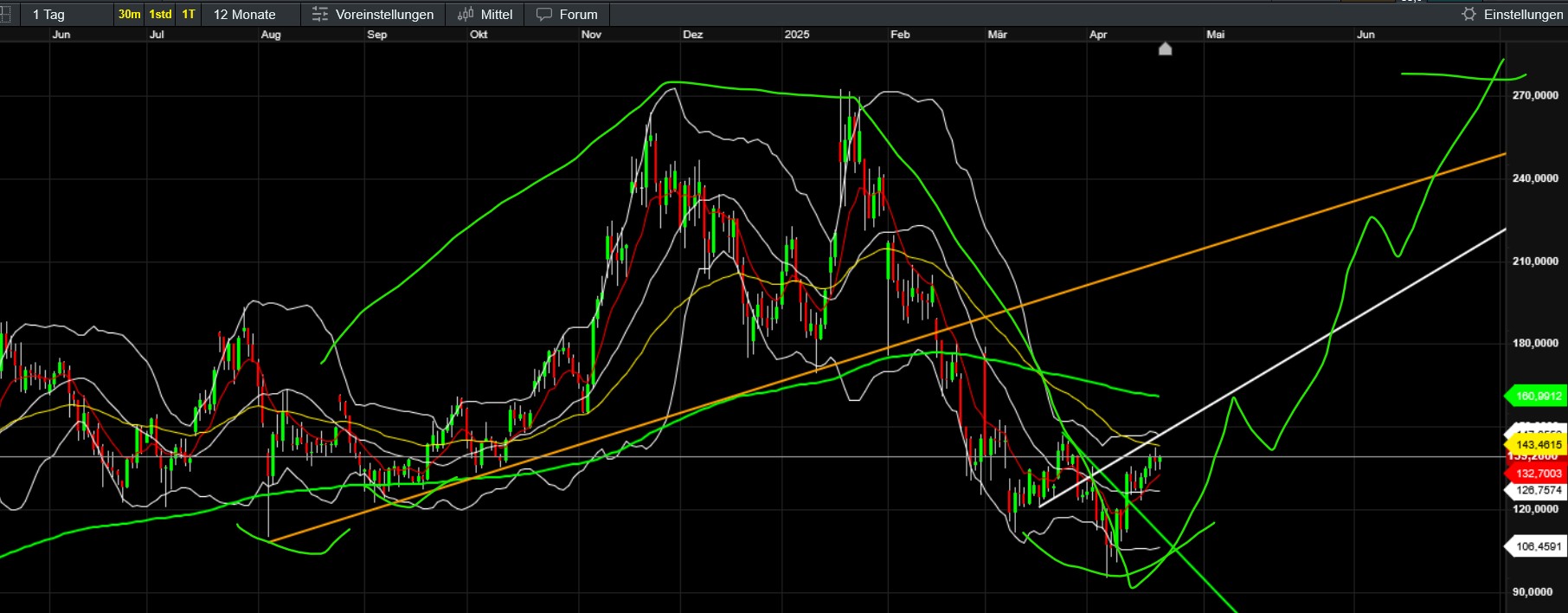Image resolution: width=1568 pixels, height=613 pixels.
Task: Click the speech bubble Forum icon
Action: click(x=544, y=15)
